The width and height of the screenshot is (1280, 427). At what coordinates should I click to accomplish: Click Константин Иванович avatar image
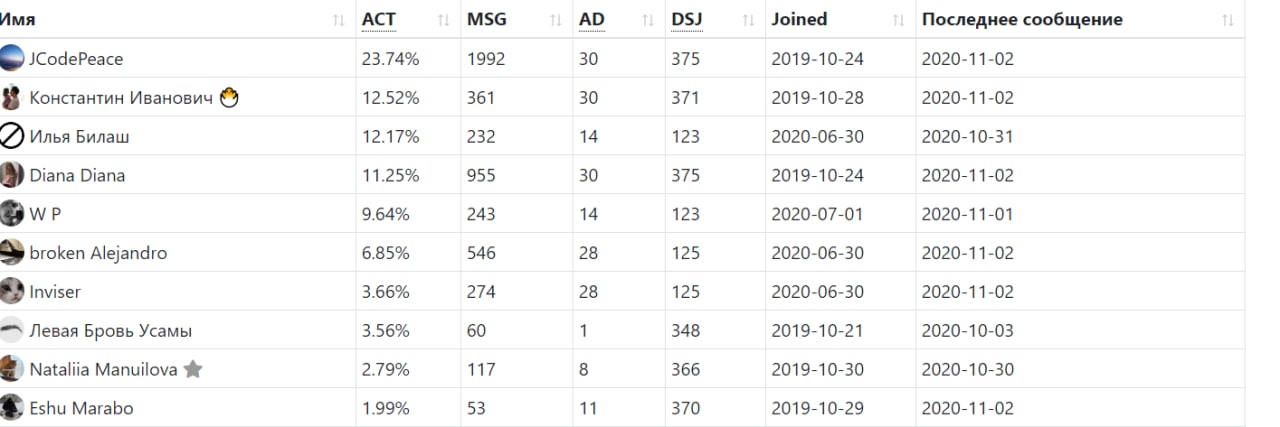coord(12,97)
